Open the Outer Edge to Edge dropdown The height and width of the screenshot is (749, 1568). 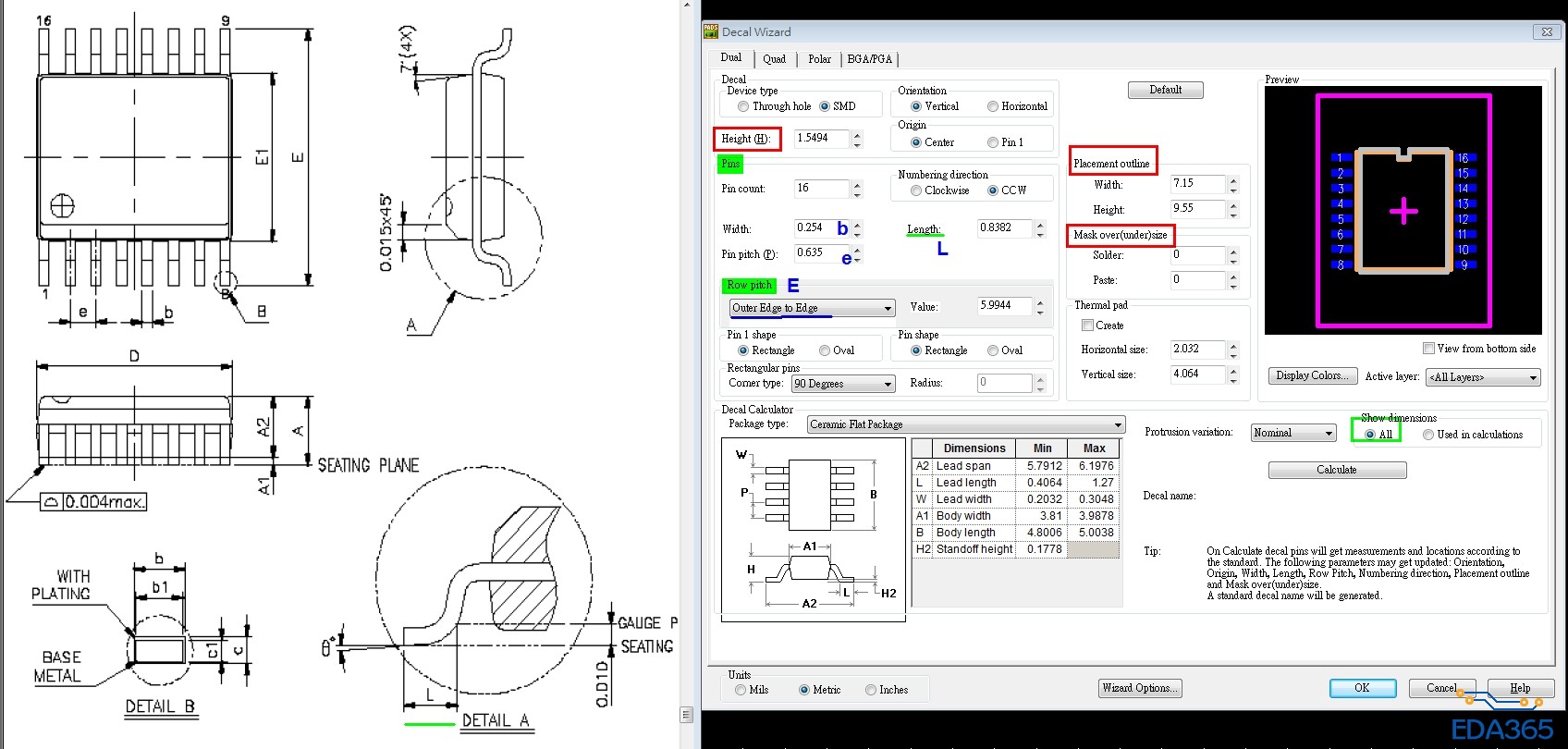pos(888,308)
